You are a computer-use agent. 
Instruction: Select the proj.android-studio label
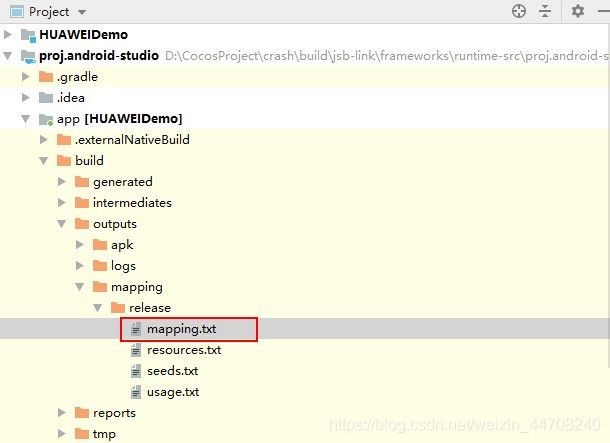coord(99,56)
